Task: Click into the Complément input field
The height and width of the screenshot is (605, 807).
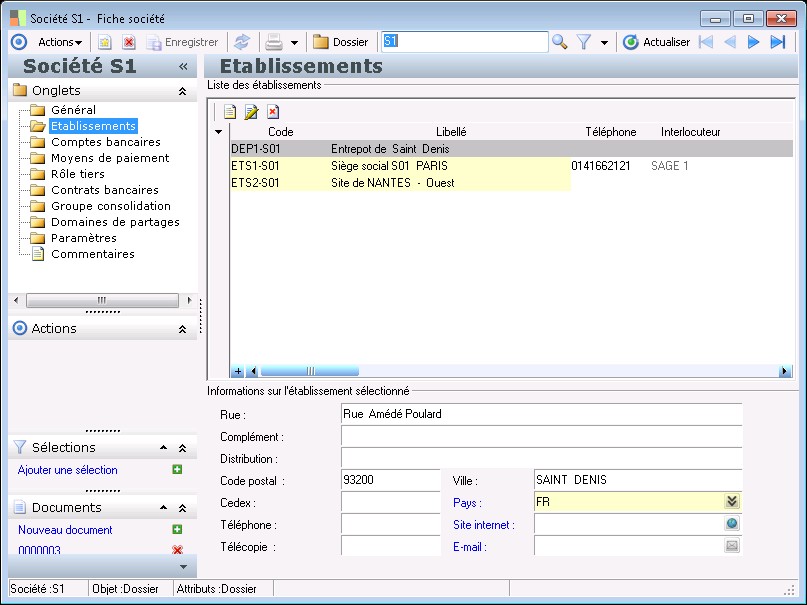Action: [x=541, y=437]
